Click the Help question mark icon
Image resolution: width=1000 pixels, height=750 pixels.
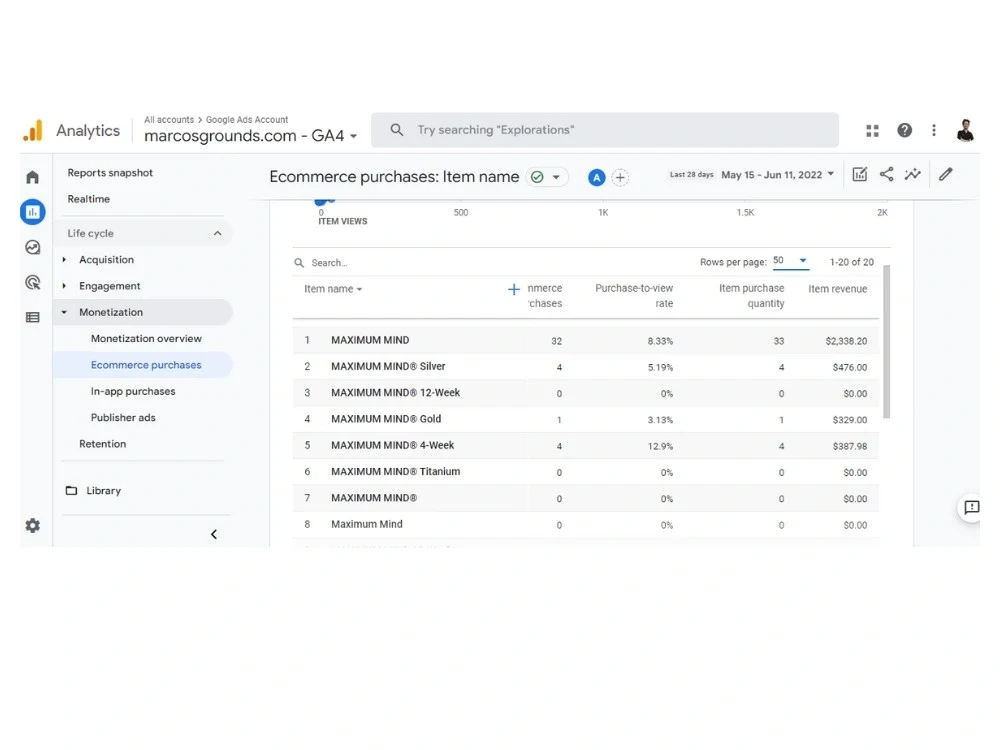904,130
